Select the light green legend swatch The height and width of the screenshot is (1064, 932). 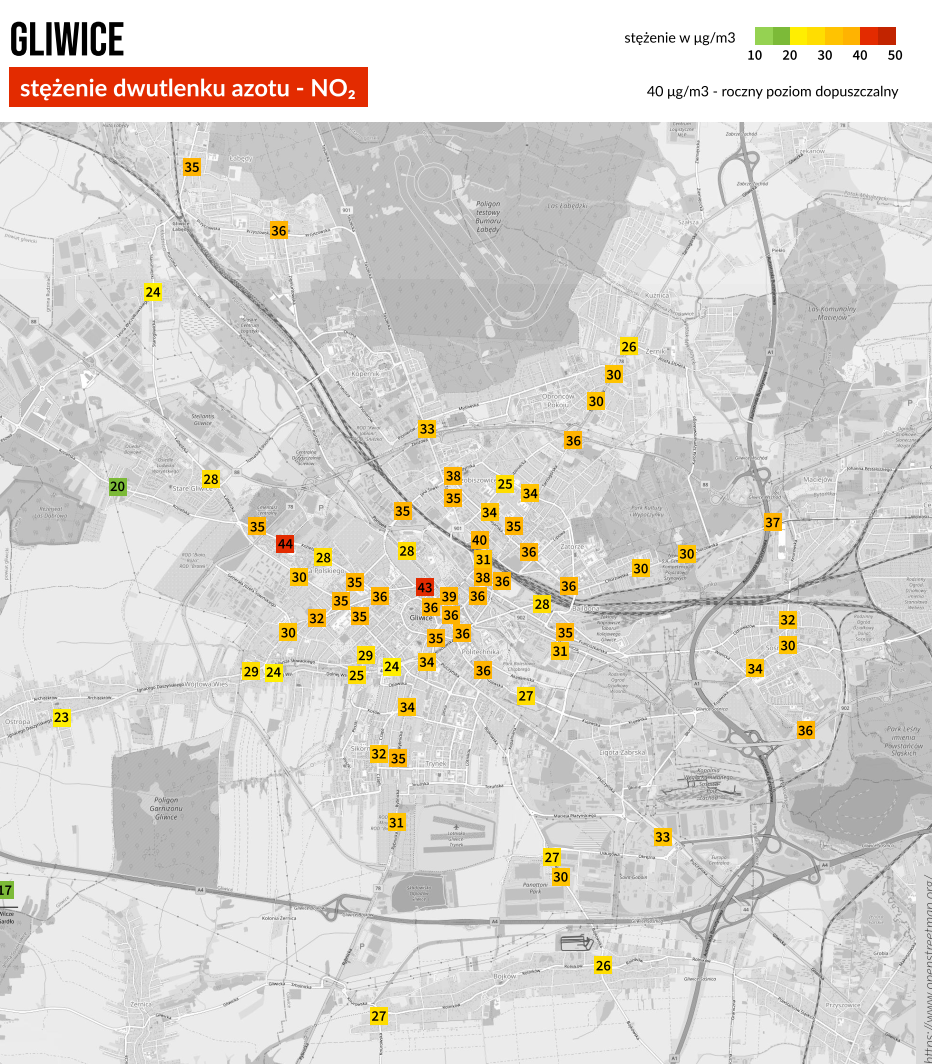[764, 35]
